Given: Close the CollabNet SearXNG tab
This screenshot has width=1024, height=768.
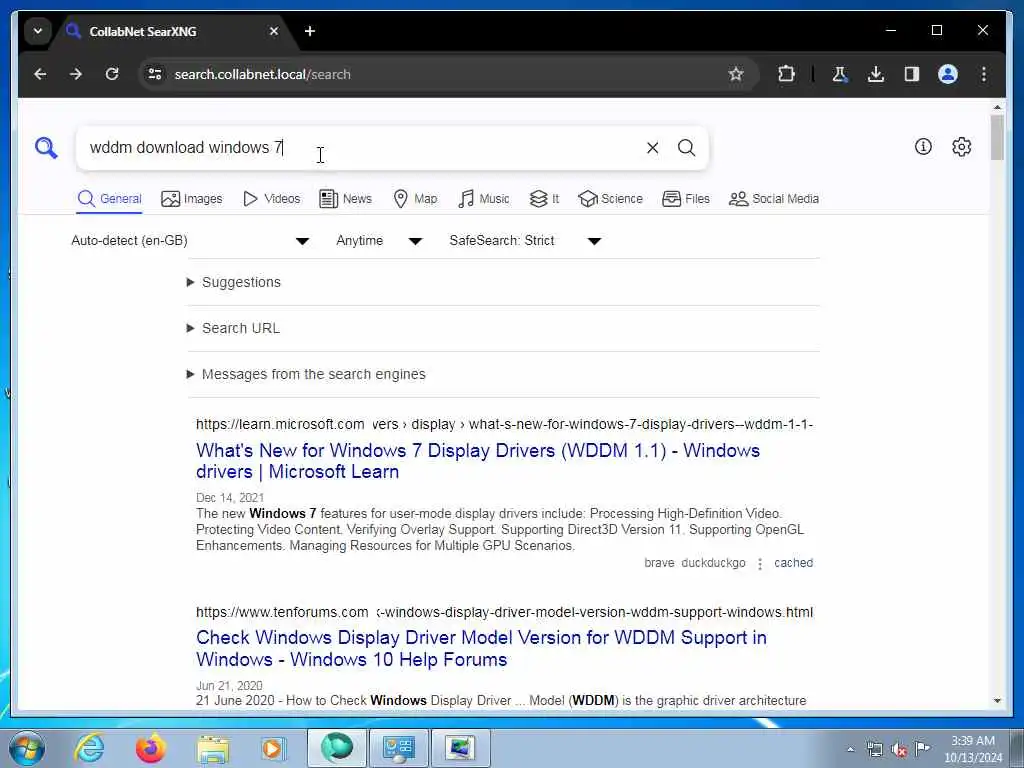Looking at the screenshot, I should click(x=274, y=31).
